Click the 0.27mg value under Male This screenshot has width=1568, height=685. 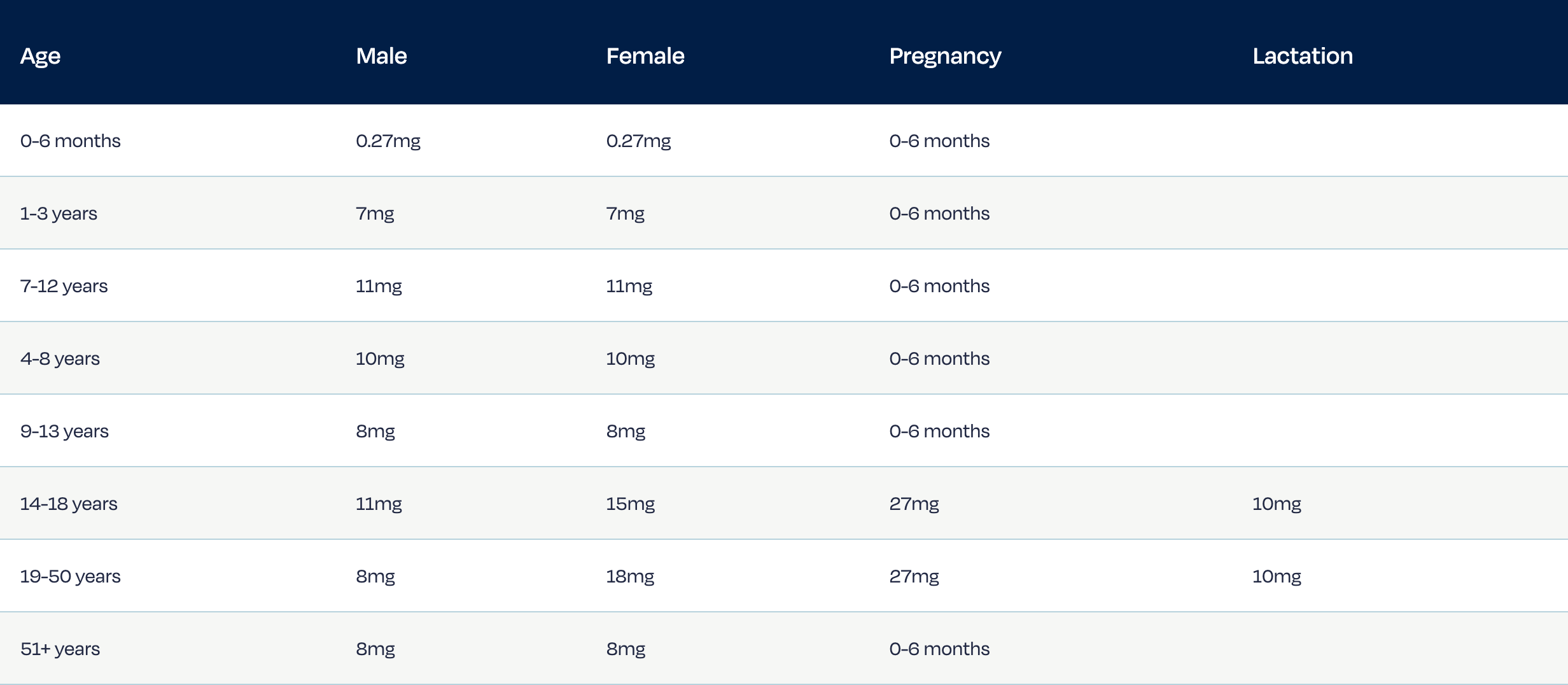[x=388, y=141]
